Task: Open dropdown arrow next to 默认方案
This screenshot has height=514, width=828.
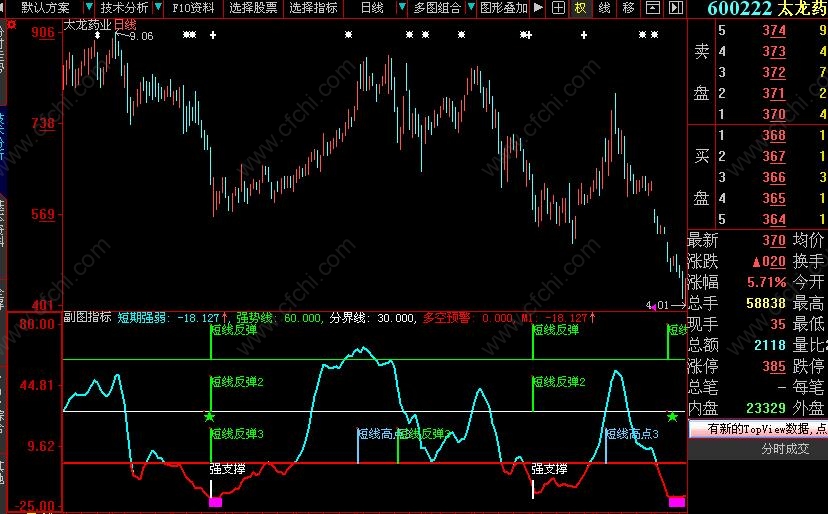Action: [89, 7]
